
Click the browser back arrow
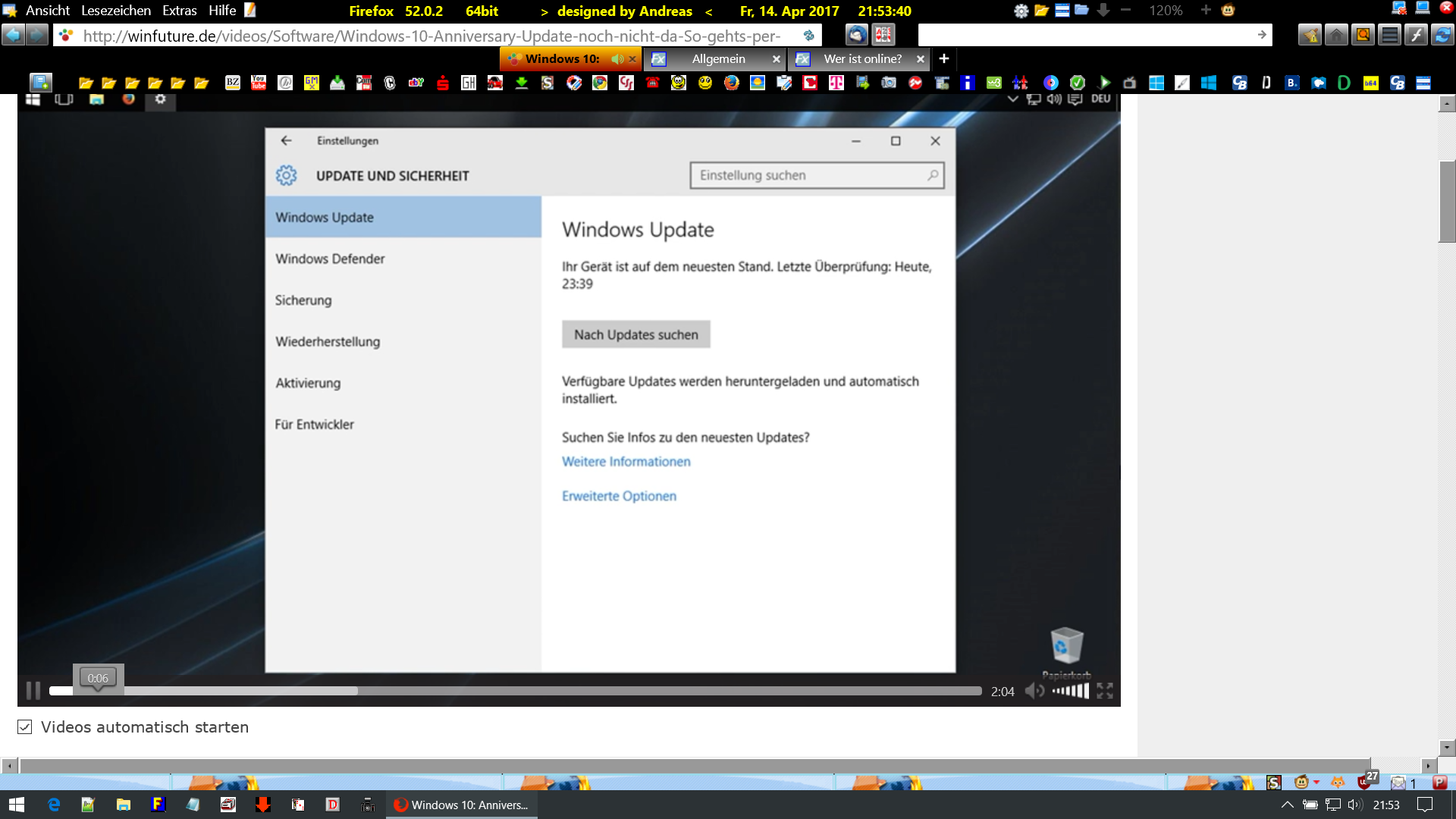click(13, 35)
